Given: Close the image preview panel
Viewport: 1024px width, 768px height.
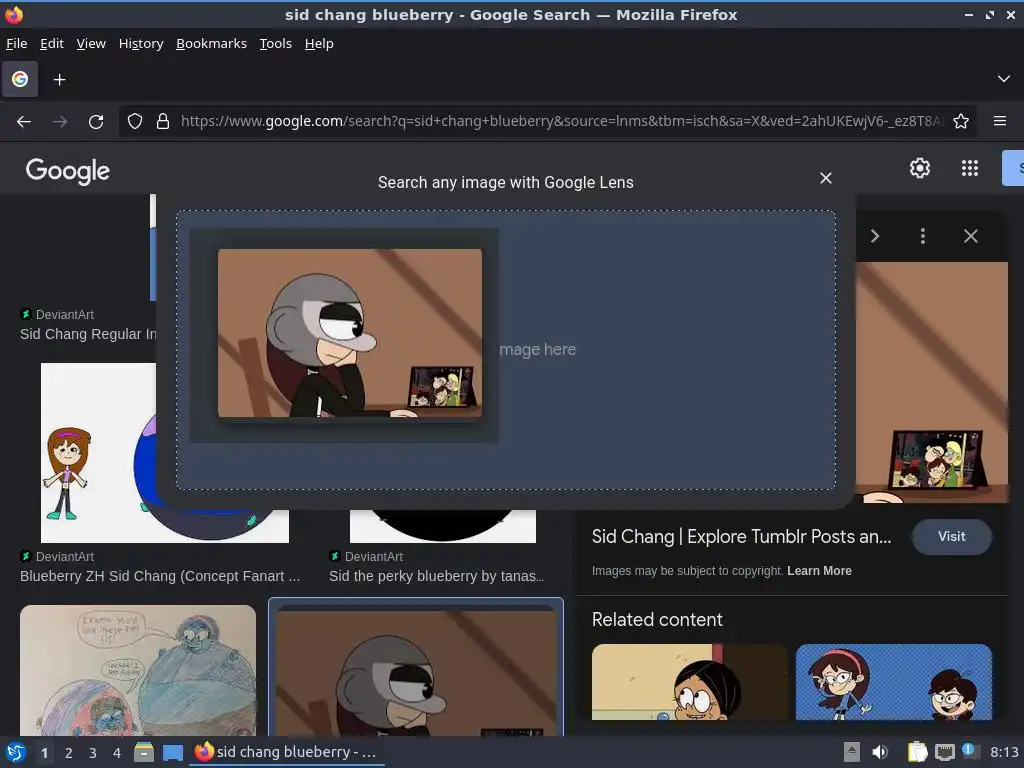Looking at the screenshot, I should pyautogui.click(x=971, y=236).
